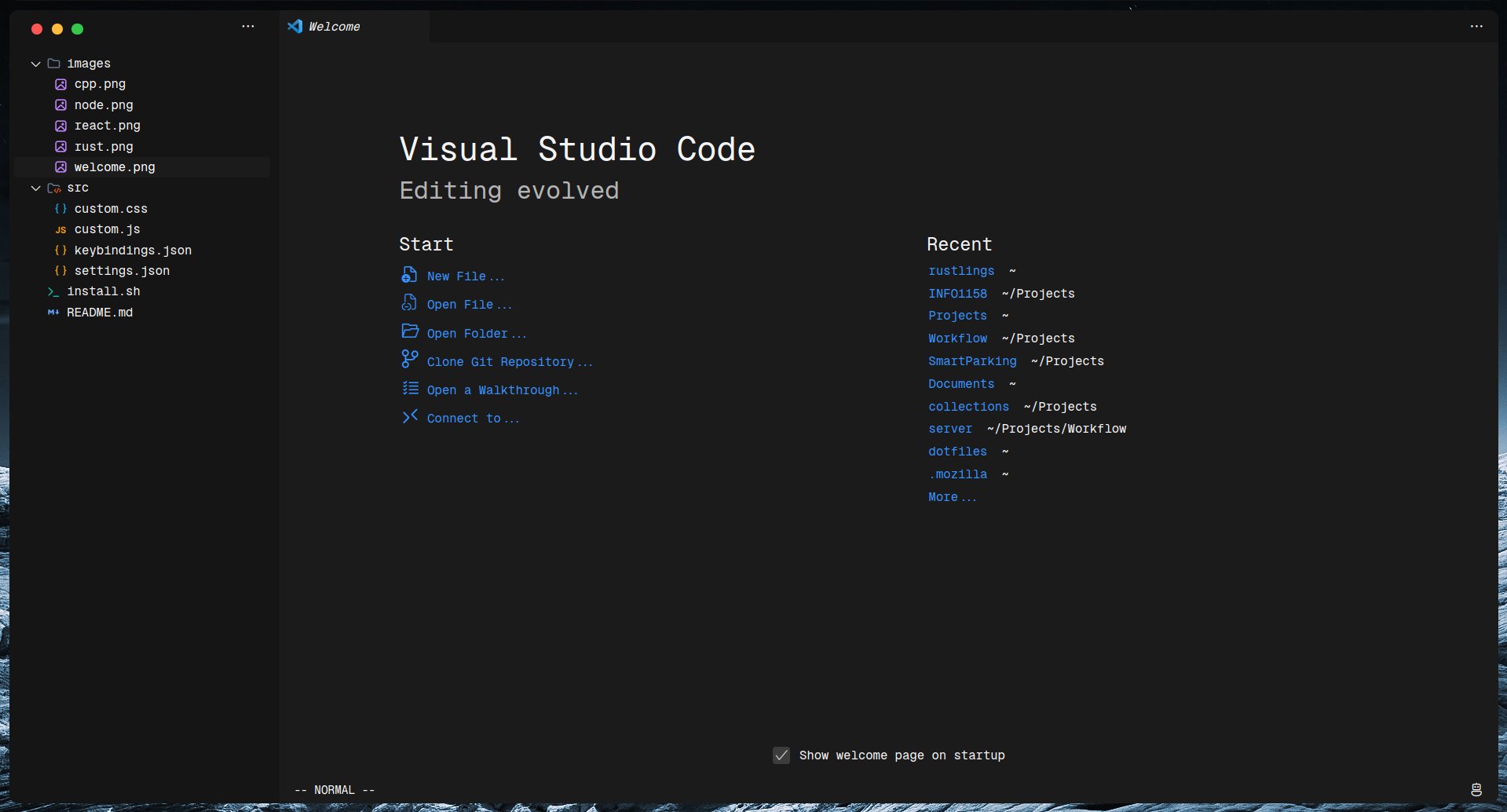Click the JS icon beside custom.js
1507x812 pixels.
pyautogui.click(x=60, y=230)
